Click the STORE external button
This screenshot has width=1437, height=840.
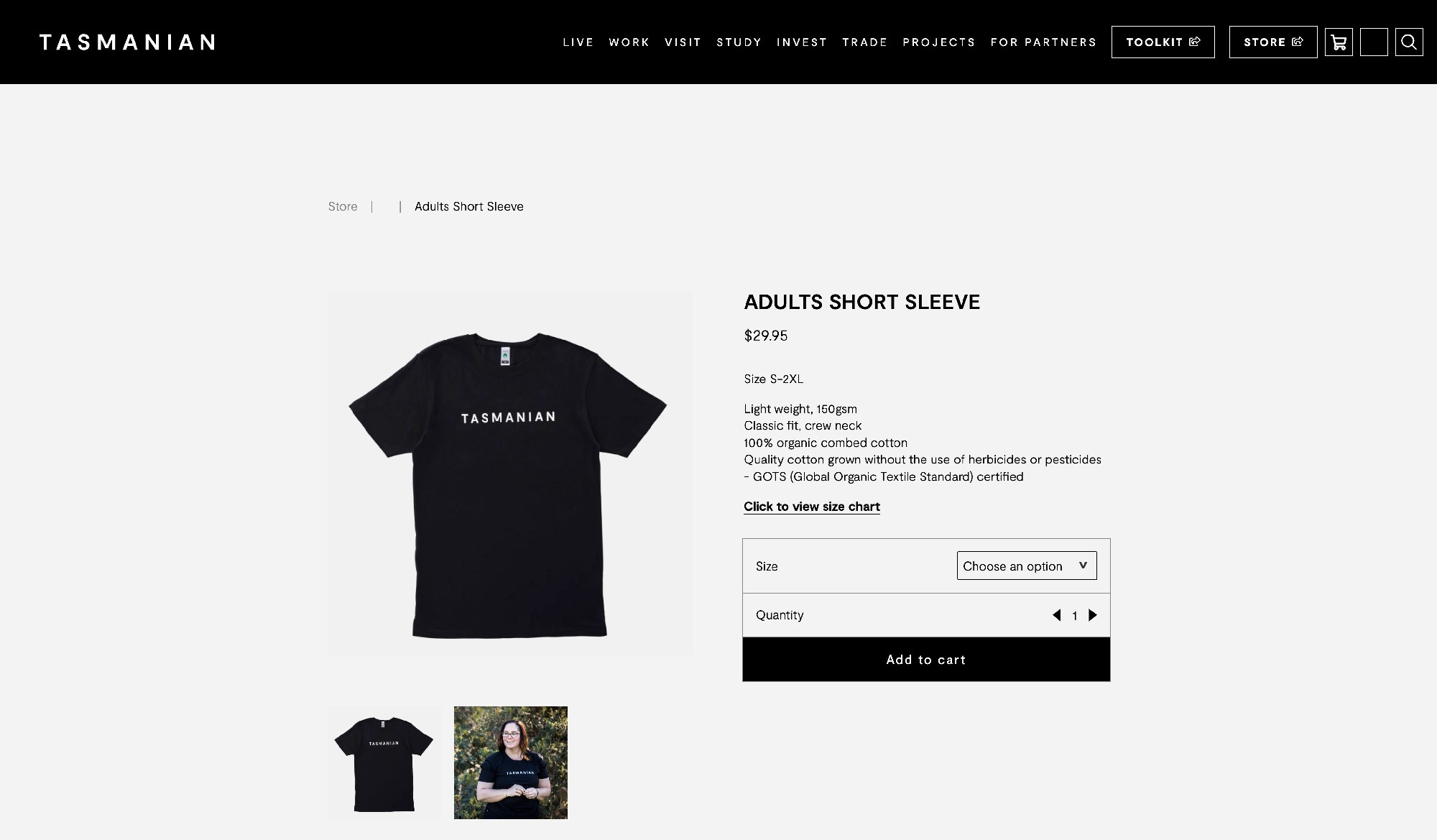1273,42
